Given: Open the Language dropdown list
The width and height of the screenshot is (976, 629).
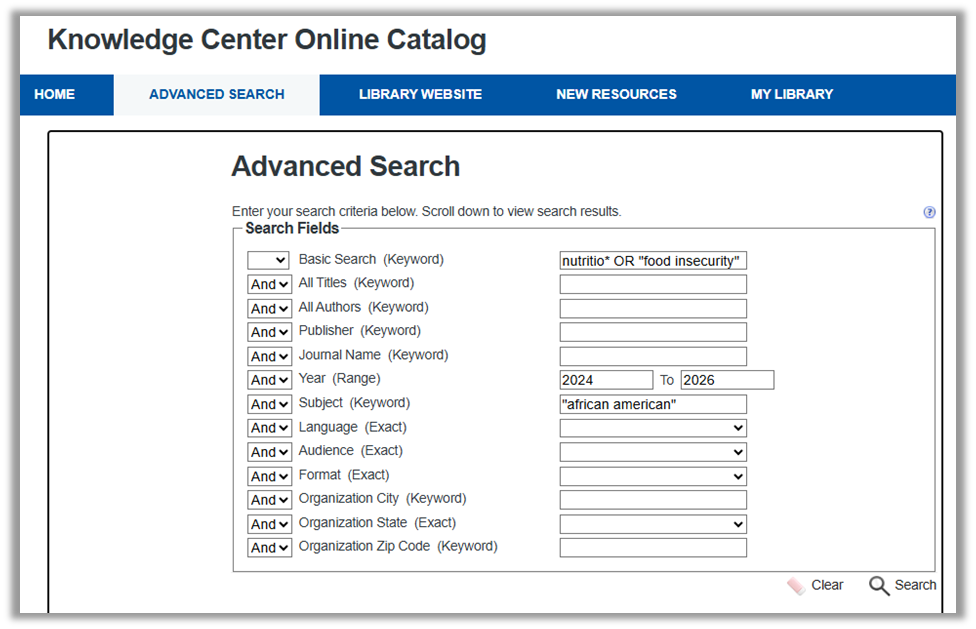Looking at the screenshot, I should pos(653,428).
